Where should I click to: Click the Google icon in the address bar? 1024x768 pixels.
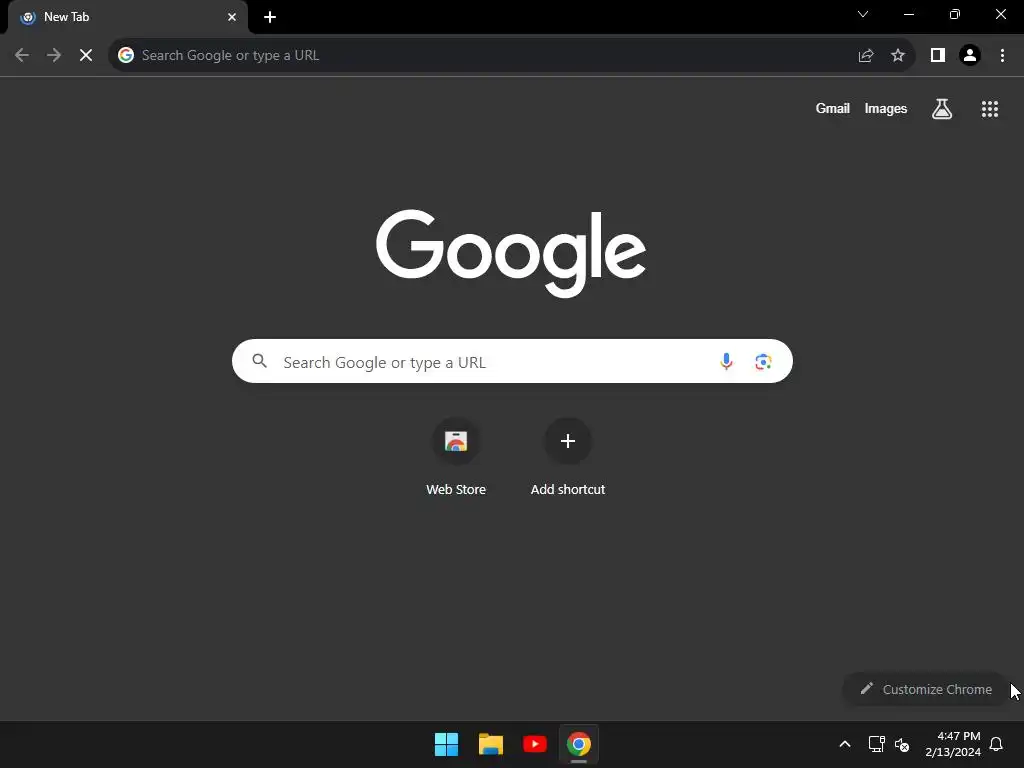point(126,56)
